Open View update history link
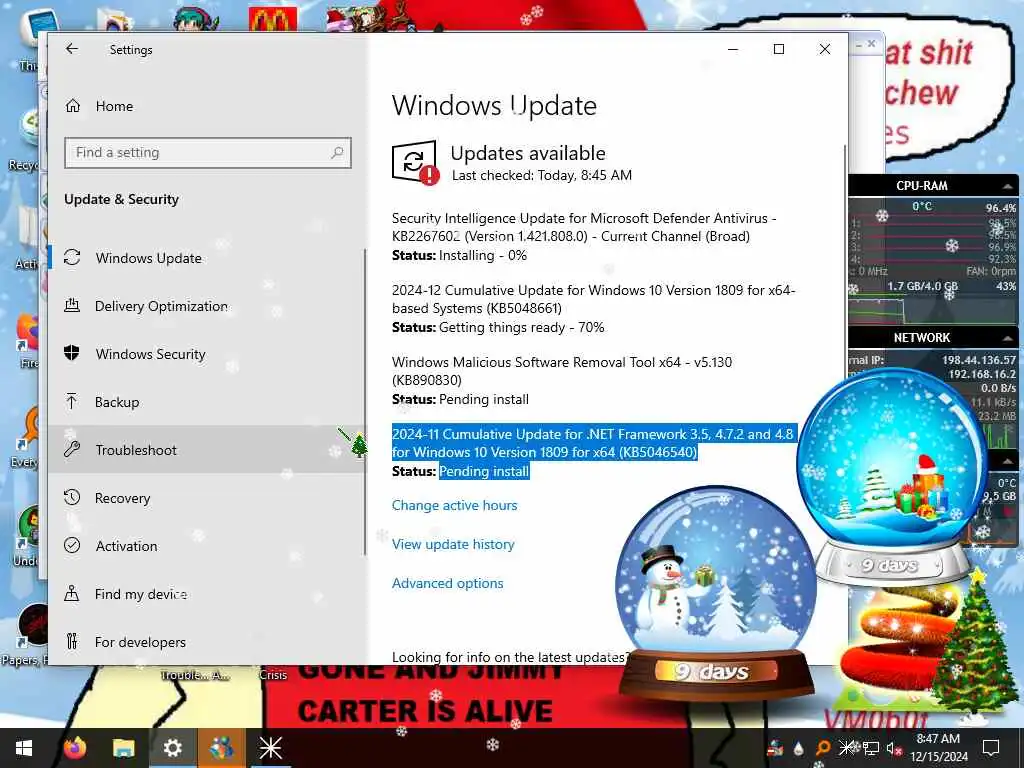 pos(453,544)
